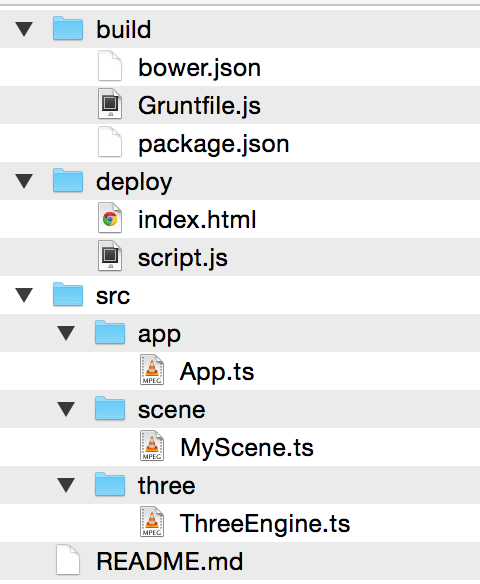Screen dimensions: 480x584
Task: Select the package.json file name
Action: tap(214, 145)
